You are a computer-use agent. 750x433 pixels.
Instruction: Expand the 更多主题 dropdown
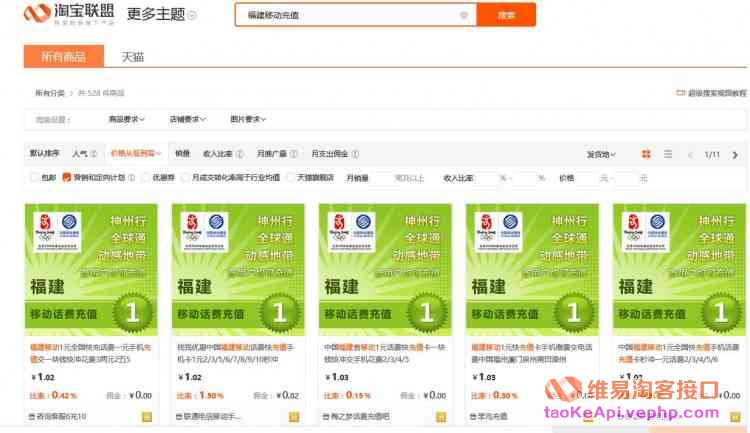click(162, 14)
